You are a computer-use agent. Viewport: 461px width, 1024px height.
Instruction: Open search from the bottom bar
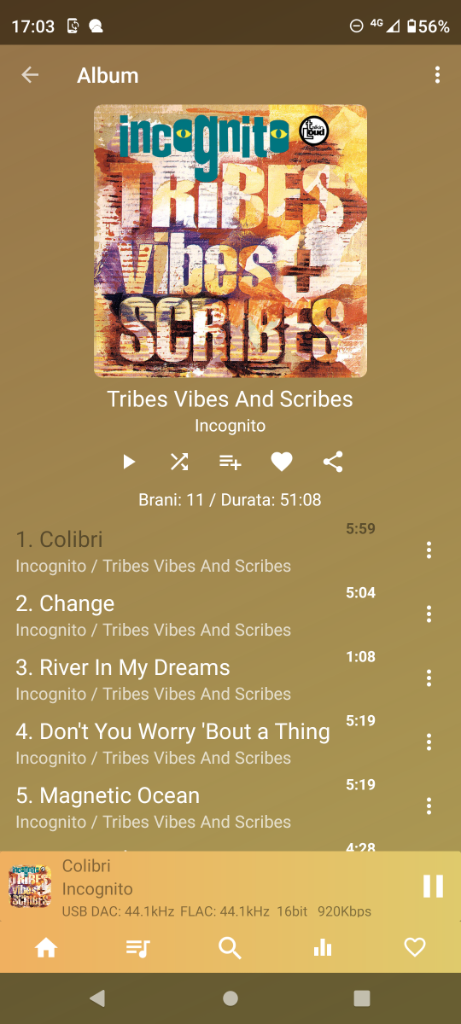230,948
